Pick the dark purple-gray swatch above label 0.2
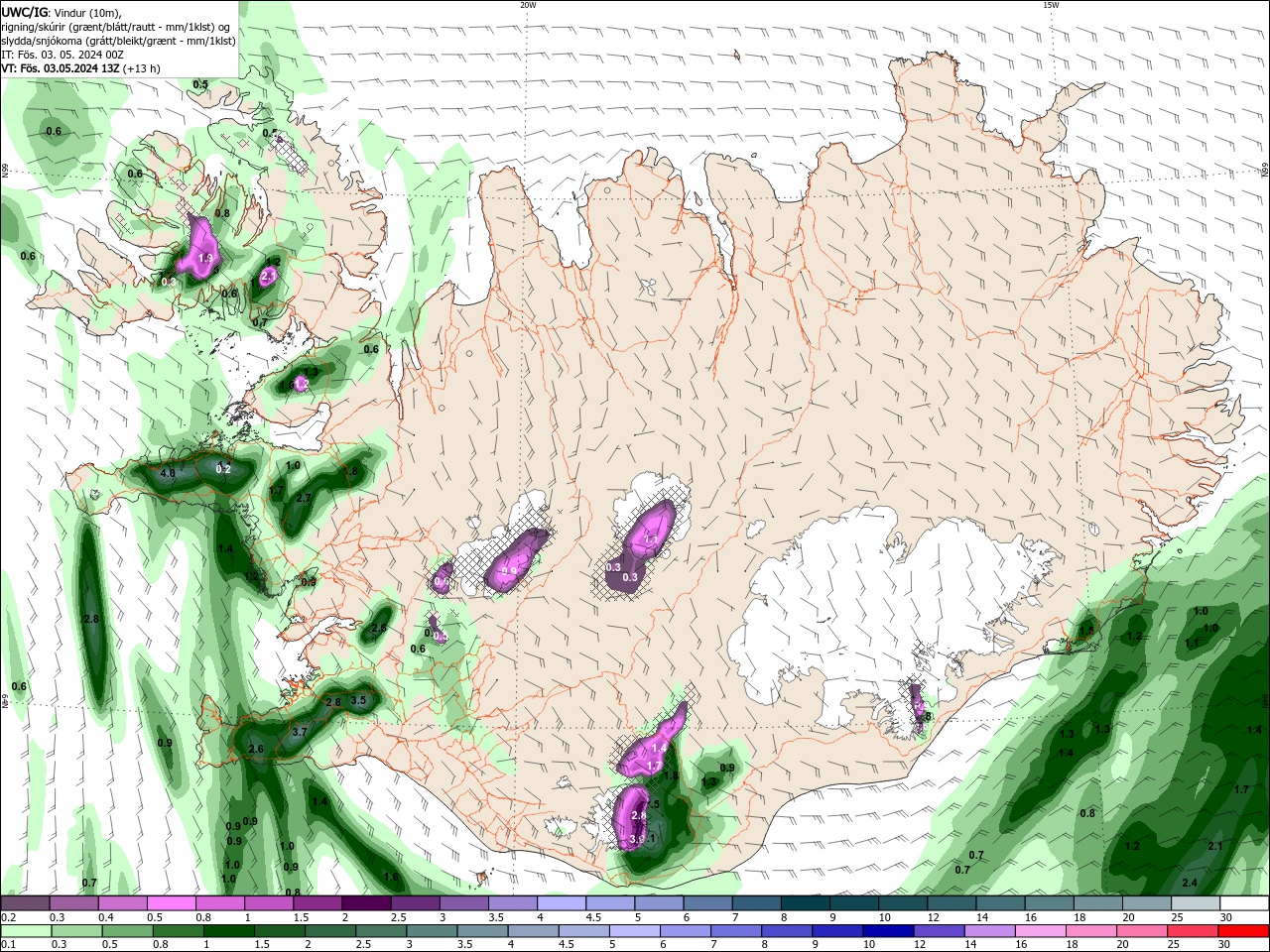 coord(25,903)
